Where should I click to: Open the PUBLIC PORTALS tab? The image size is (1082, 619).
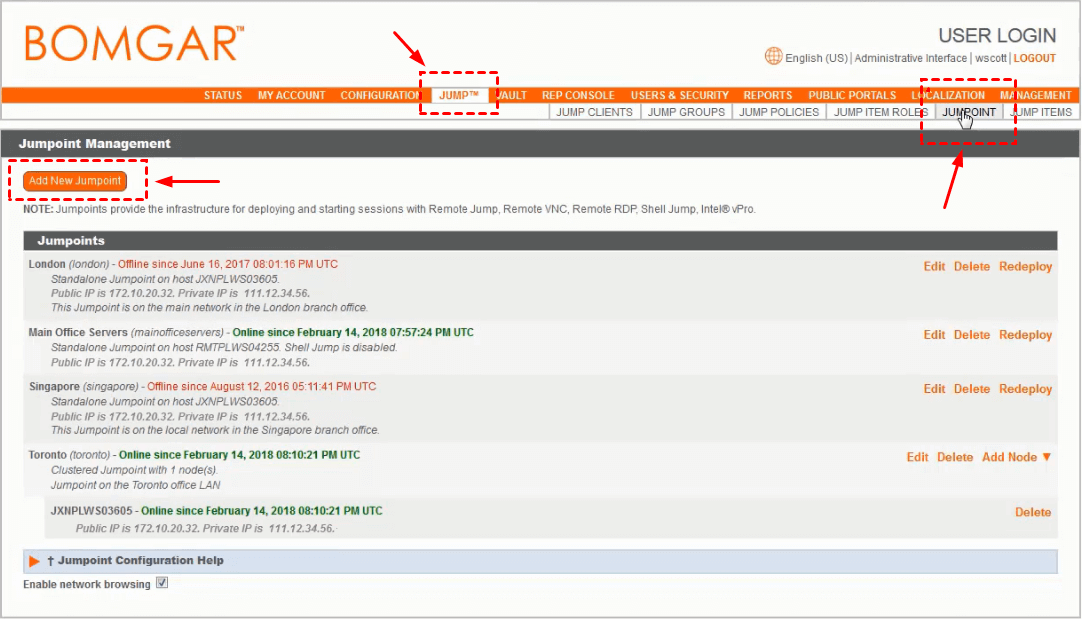[852, 95]
